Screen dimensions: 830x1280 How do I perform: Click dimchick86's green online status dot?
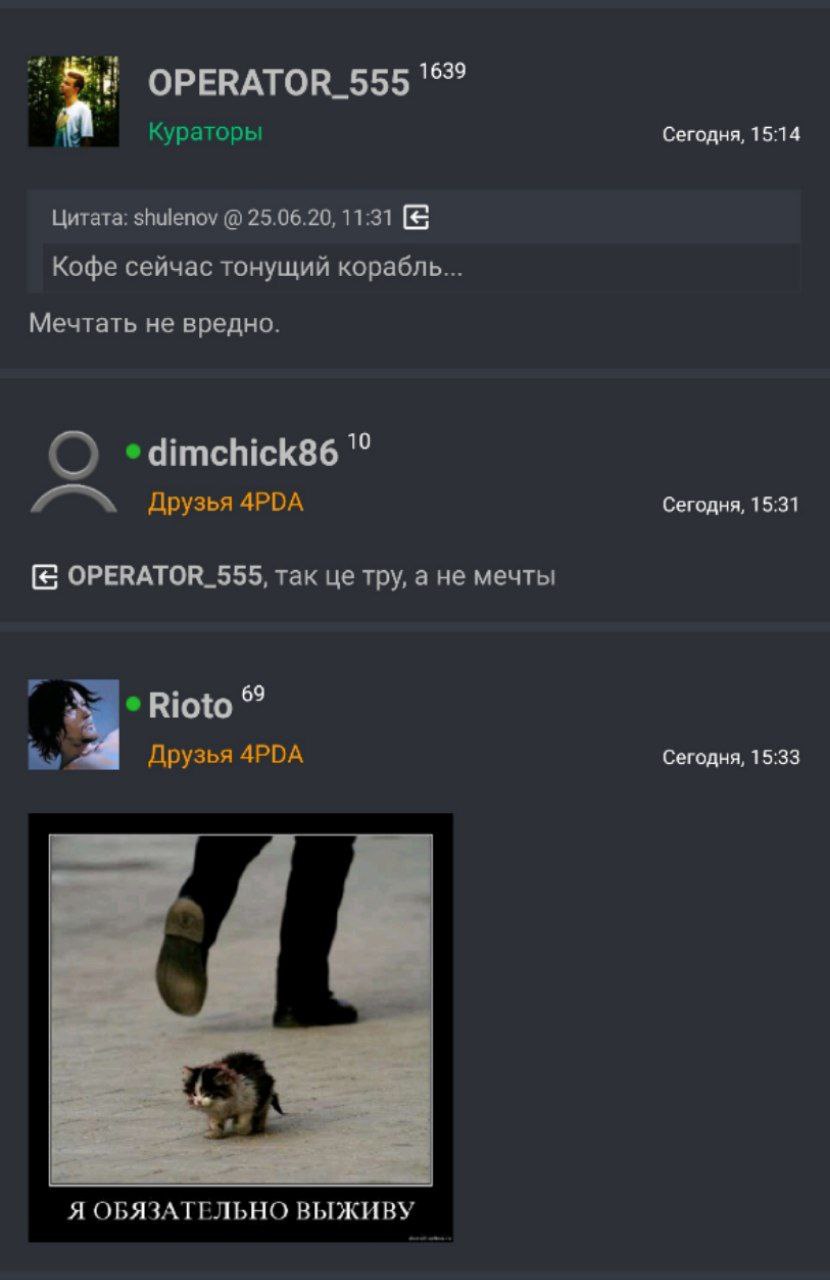[x=133, y=451]
